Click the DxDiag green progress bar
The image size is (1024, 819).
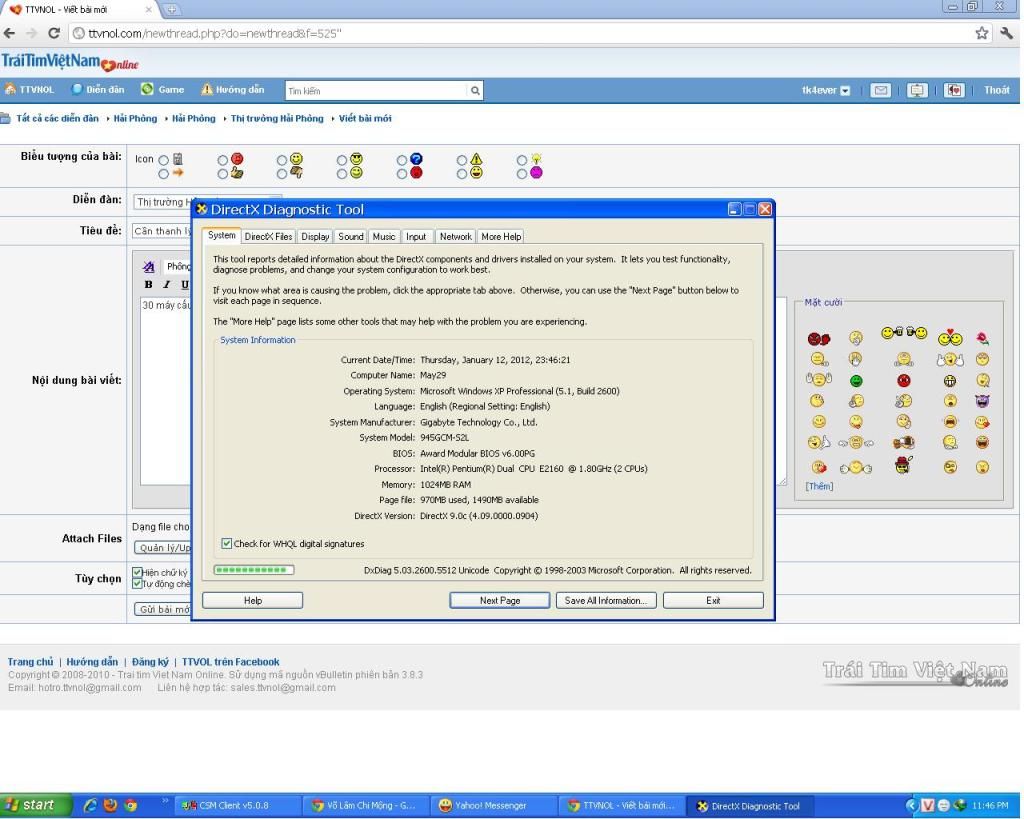click(x=254, y=570)
